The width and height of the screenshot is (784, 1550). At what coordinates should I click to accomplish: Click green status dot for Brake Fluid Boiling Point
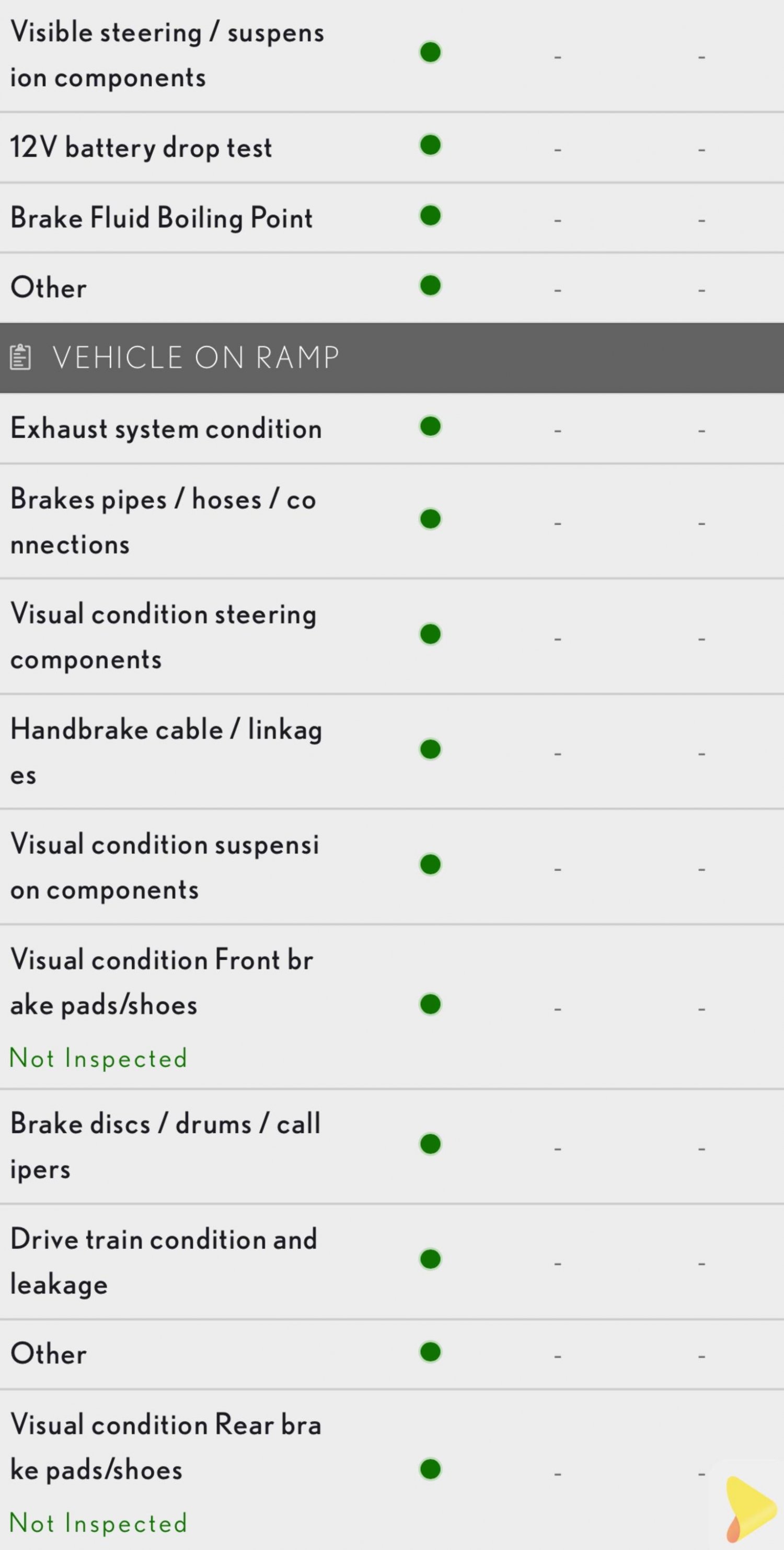tap(431, 215)
